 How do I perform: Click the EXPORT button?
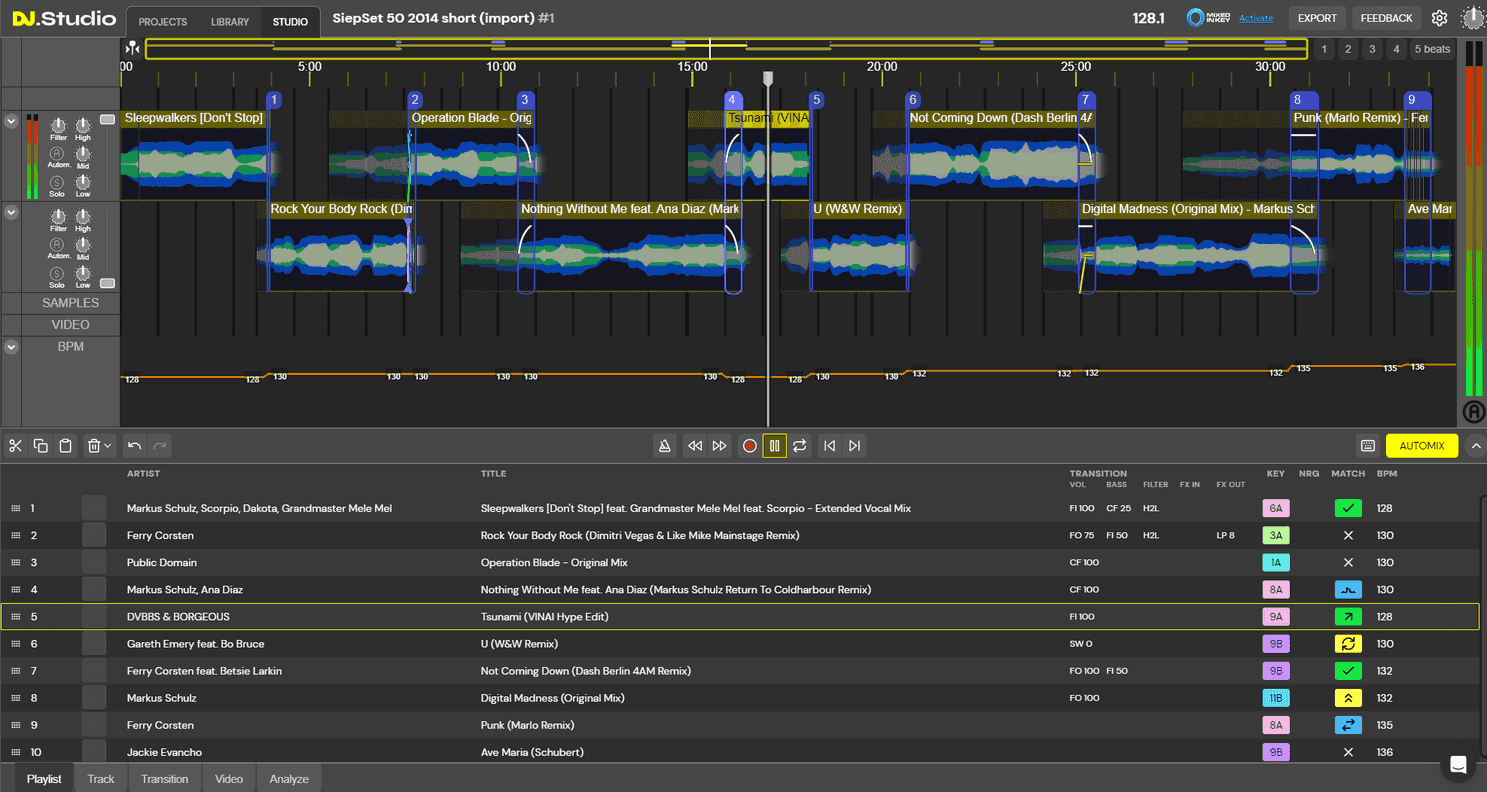(x=1316, y=17)
